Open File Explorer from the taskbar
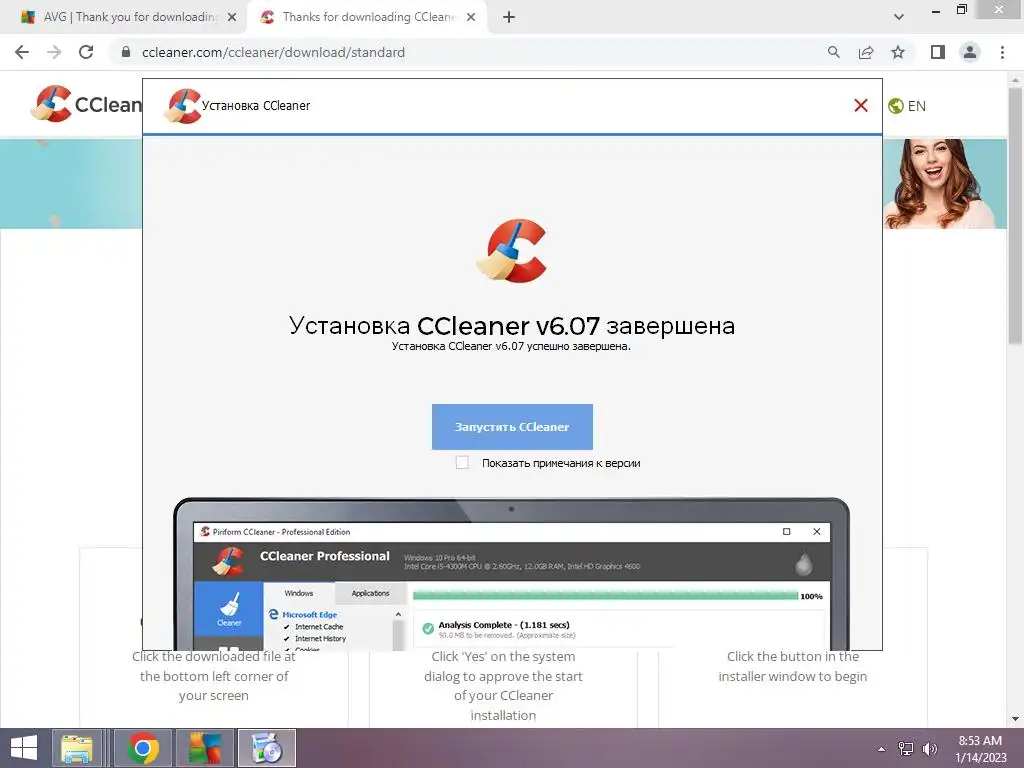The width and height of the screenshot is (1024, 768). pos(77,748)
